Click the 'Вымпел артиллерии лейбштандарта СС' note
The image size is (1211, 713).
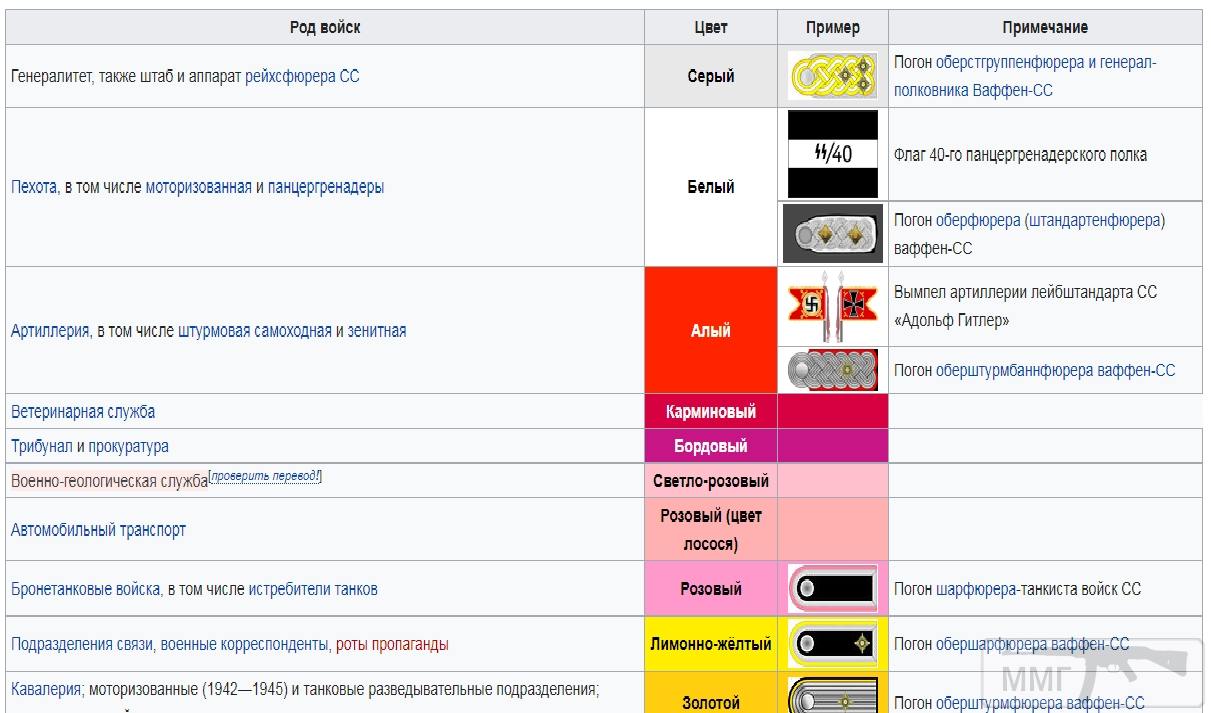point(1025,292)
